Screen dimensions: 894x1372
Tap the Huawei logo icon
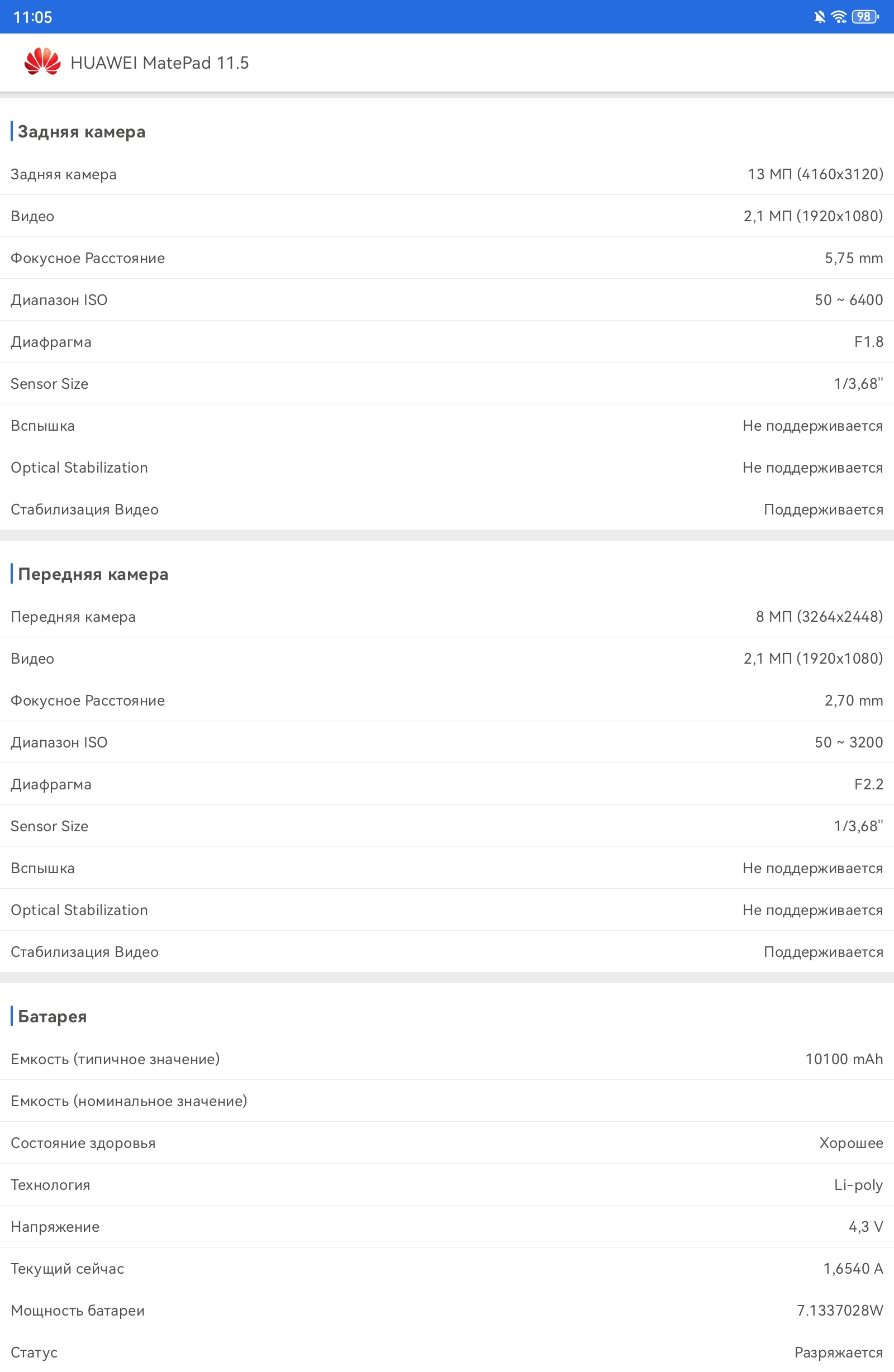42,61
